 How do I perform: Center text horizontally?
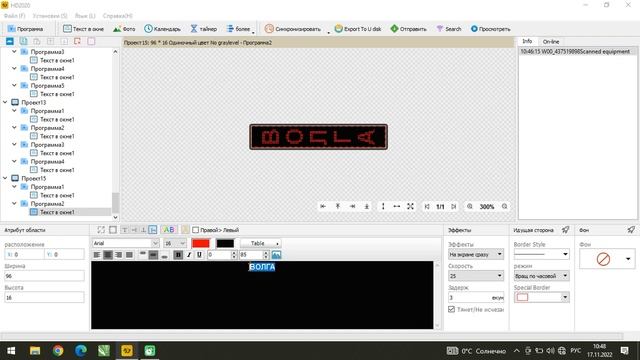(108, 255)
